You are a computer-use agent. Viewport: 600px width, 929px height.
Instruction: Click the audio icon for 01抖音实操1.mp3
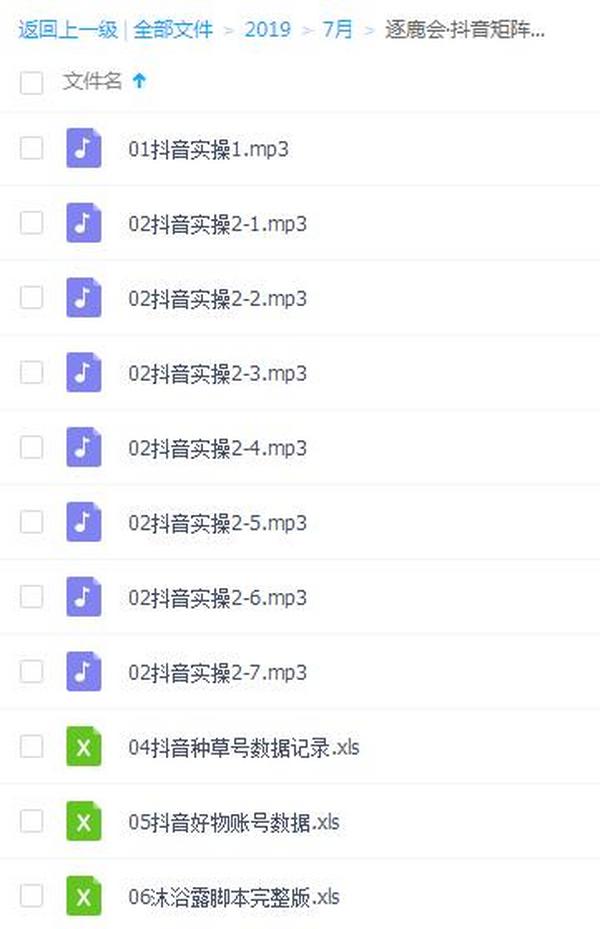tap(84, 149)
